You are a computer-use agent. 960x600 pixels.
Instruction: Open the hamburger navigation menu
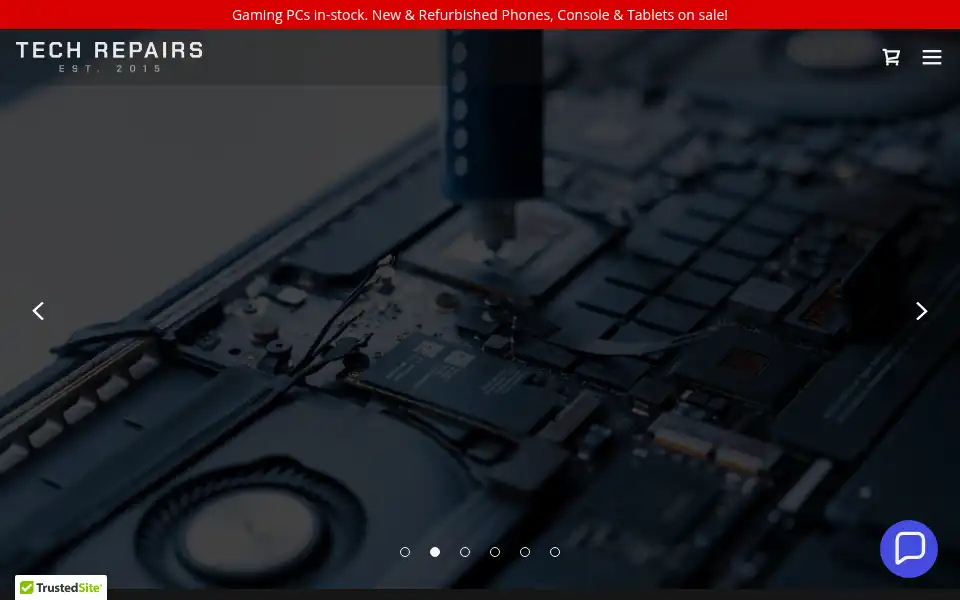coord(931,57)
